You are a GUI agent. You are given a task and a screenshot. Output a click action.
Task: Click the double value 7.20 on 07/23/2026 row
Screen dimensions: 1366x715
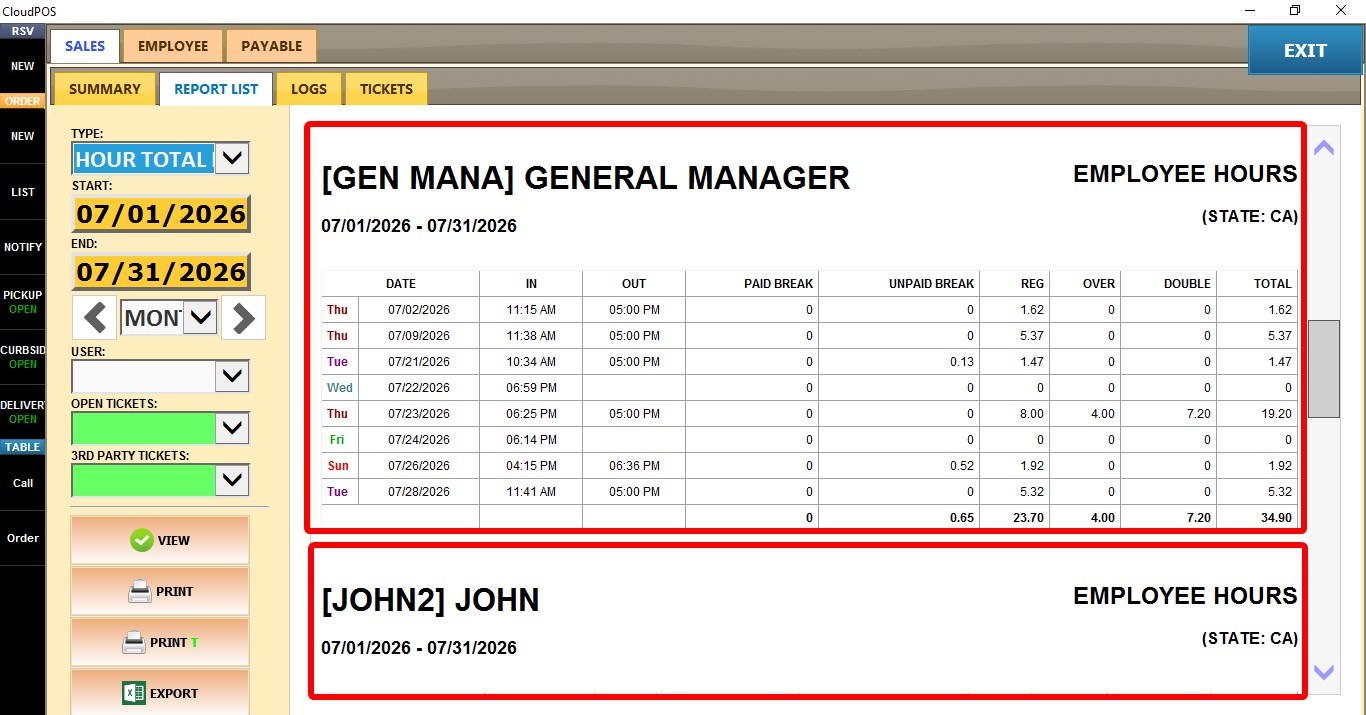pos(1168,414)
